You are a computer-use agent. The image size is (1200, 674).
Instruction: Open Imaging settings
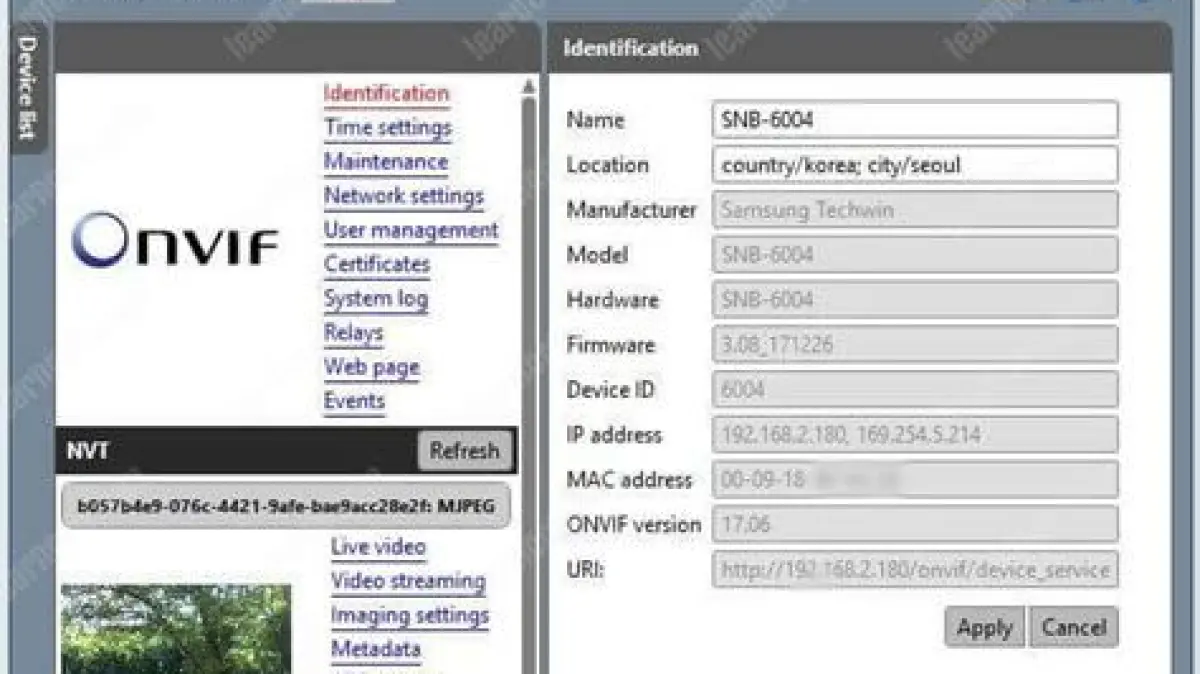click(410, 615)
